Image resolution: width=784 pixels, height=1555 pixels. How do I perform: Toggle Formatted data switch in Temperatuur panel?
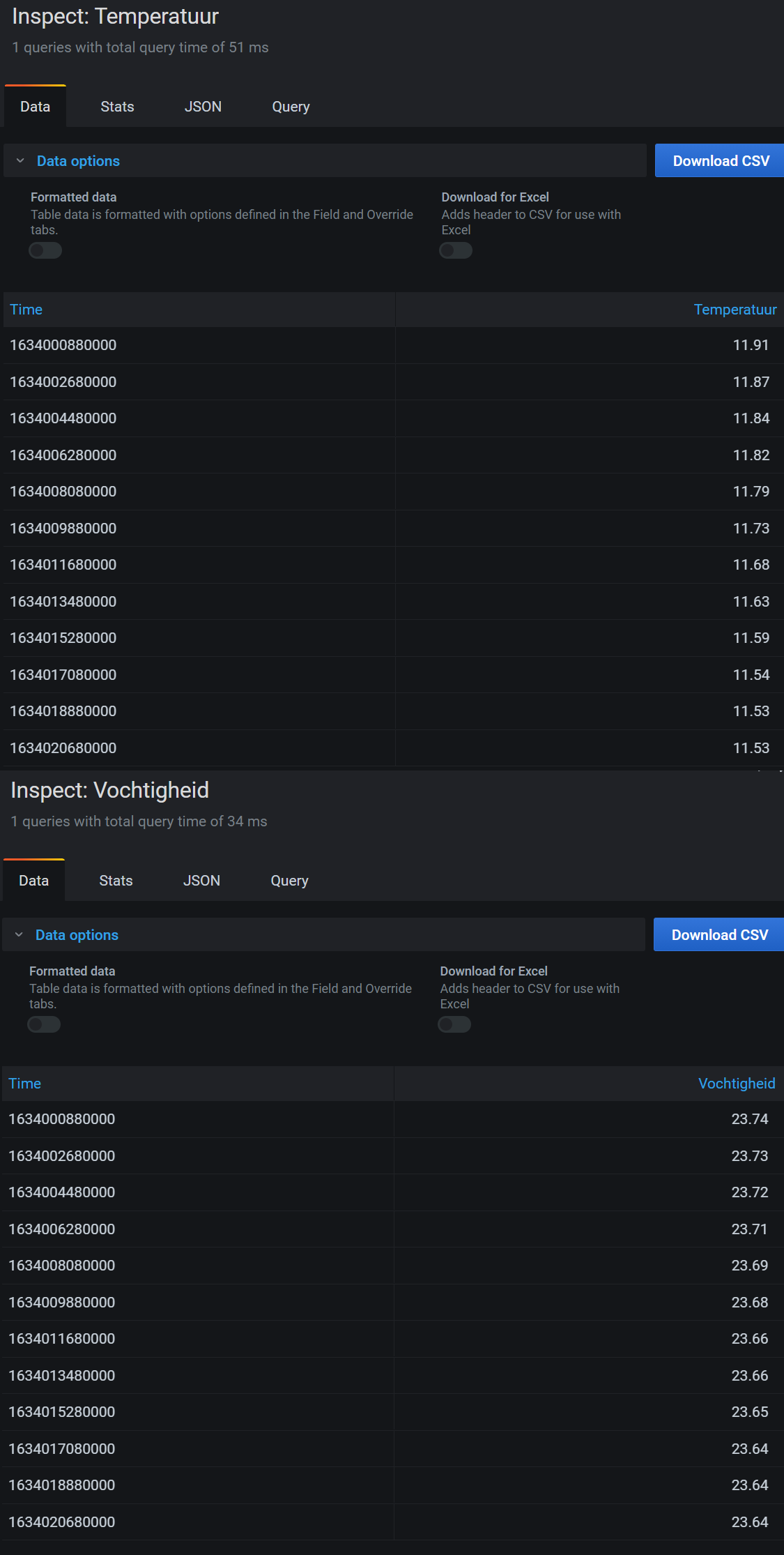(45, 250)
